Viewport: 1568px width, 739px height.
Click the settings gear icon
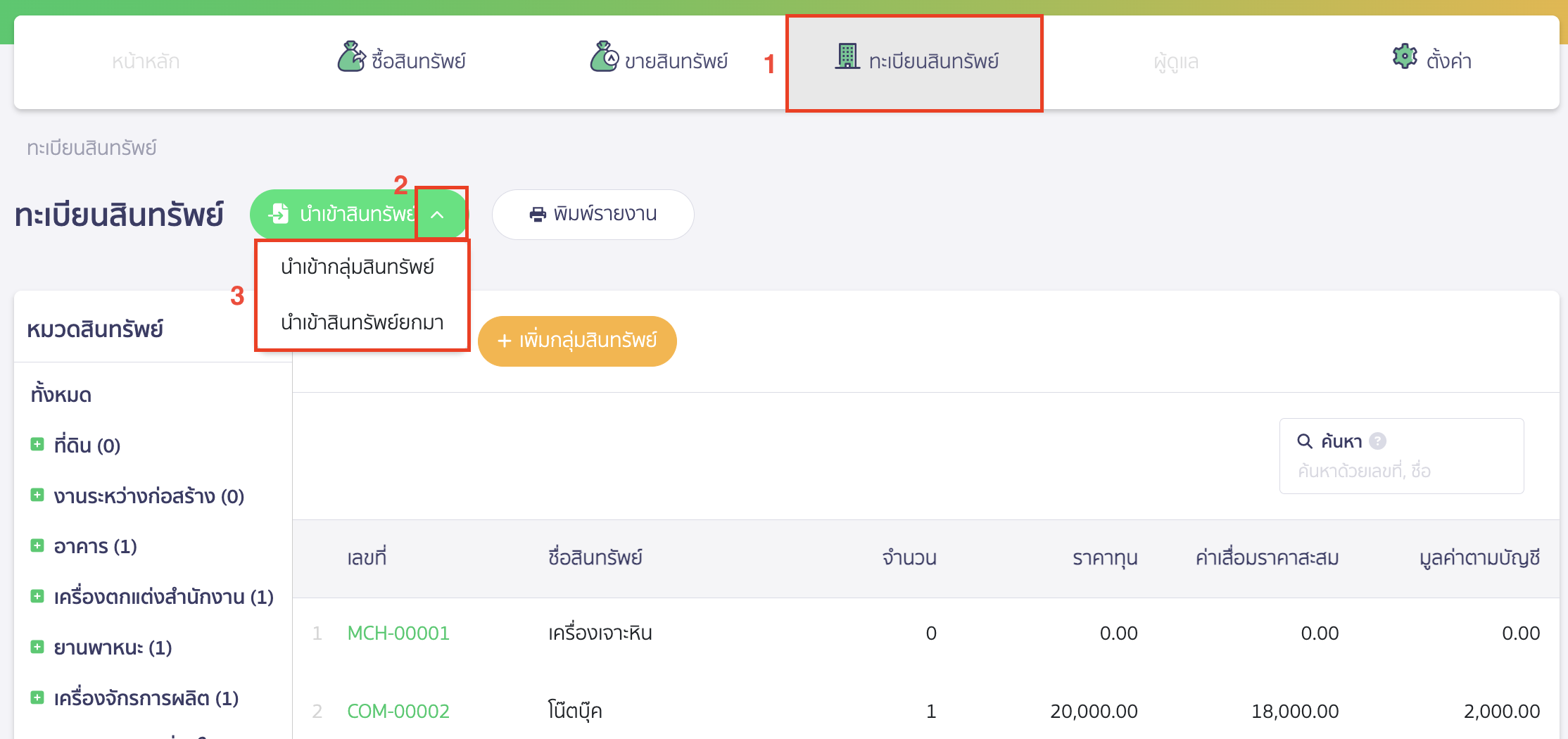pos(1405,56)
